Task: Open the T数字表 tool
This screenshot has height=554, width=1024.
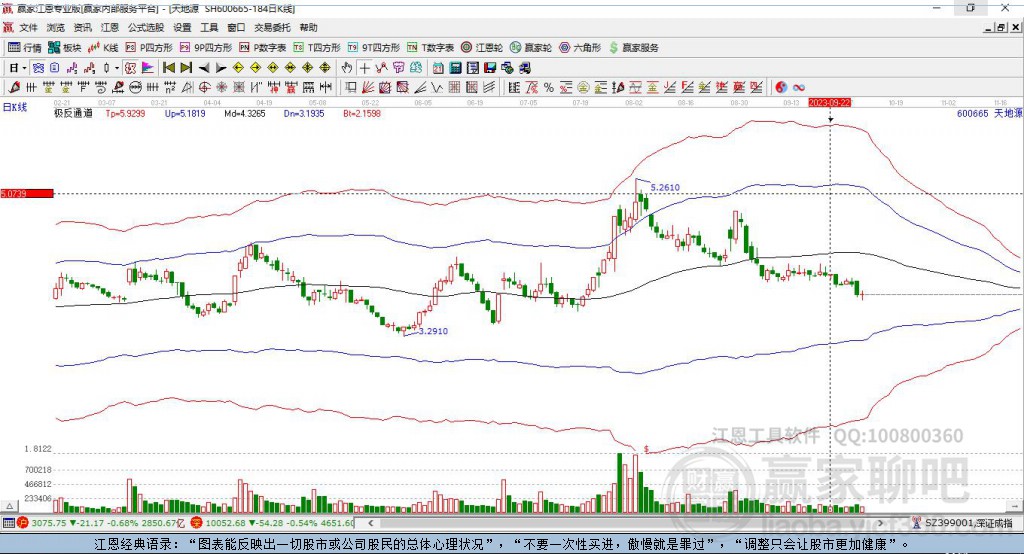Action: click(x=430, y=48)
